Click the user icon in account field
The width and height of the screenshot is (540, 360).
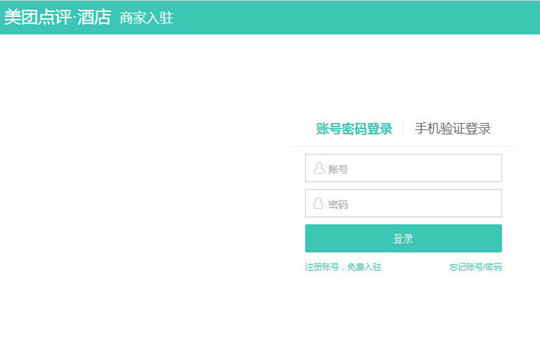(319, 168)
